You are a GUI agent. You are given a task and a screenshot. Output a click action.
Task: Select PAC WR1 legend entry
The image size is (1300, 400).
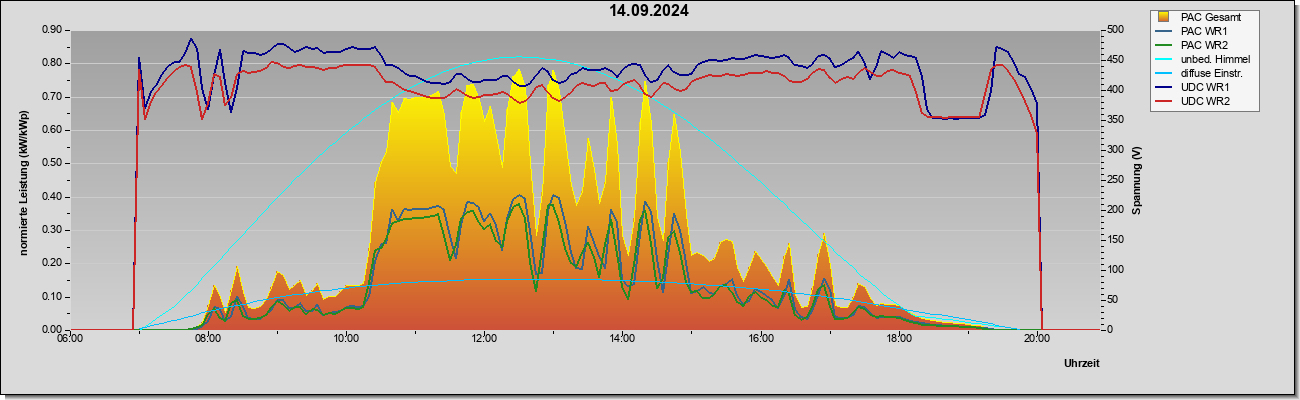click(1203, 31)
